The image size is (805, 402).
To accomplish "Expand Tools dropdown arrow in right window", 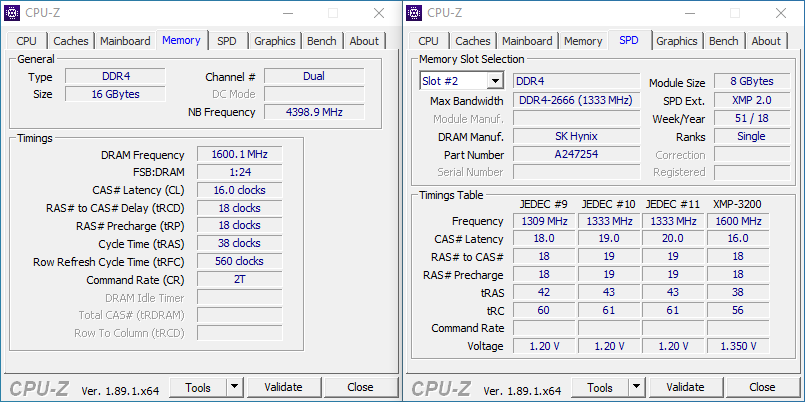I will pos(636,387).
